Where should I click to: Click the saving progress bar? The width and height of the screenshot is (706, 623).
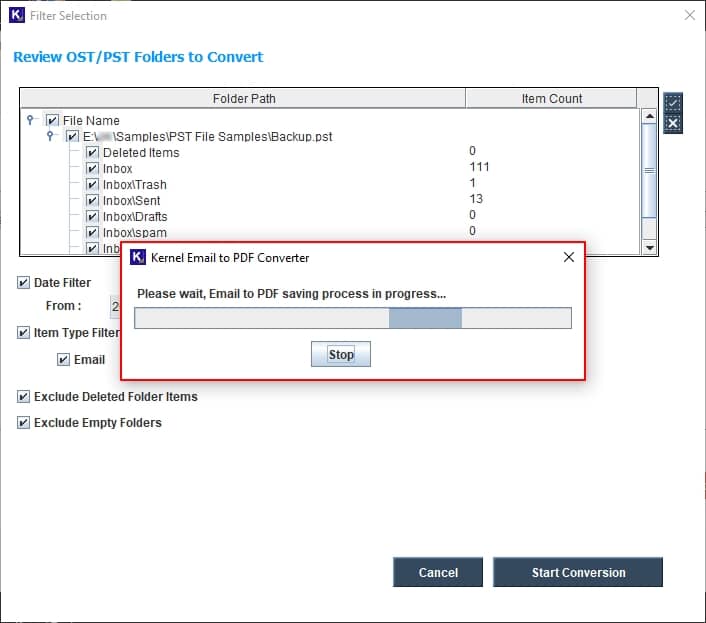click(353, 318)
